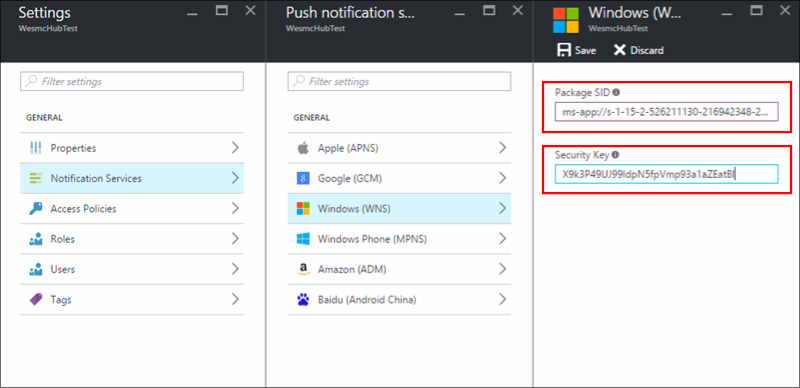Expand Apple (APNS) chevron

click(x=503, y=148)
